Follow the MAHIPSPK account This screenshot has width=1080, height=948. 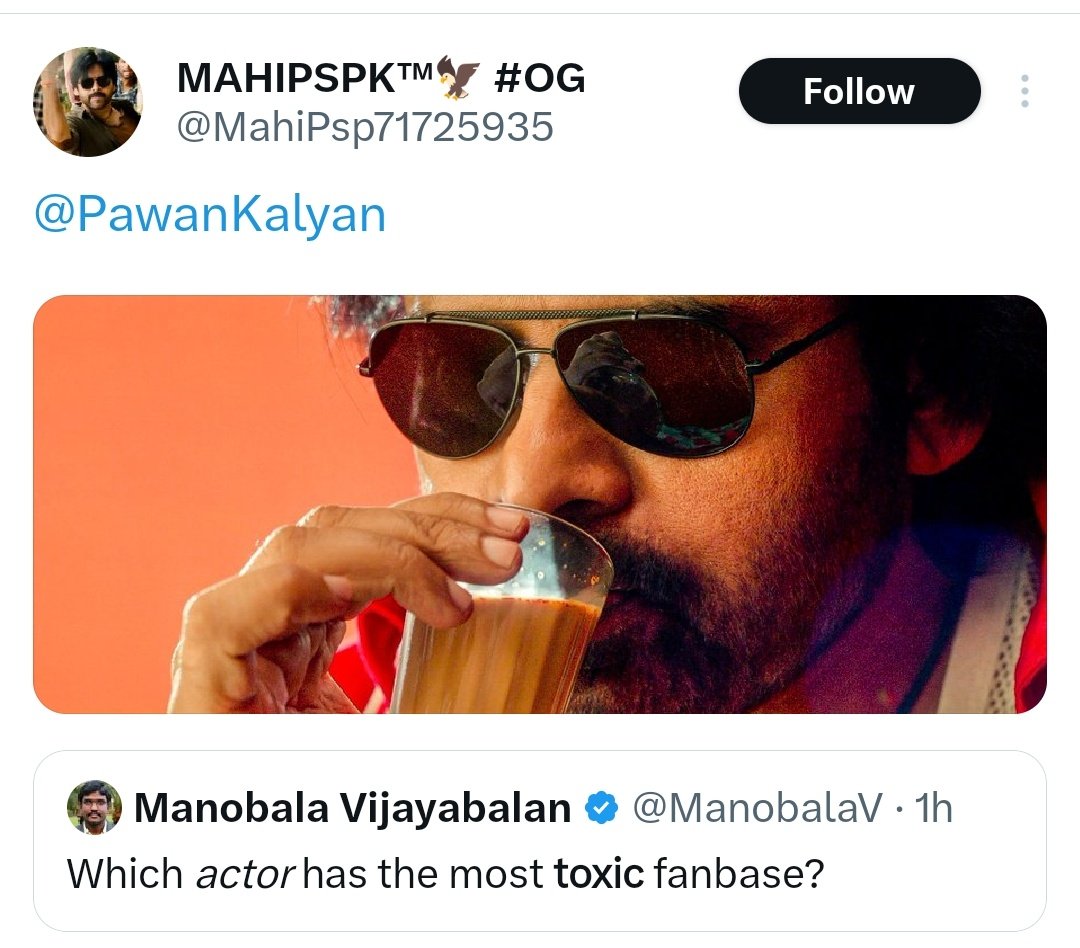pyautogui.click(x=859, y=91)
